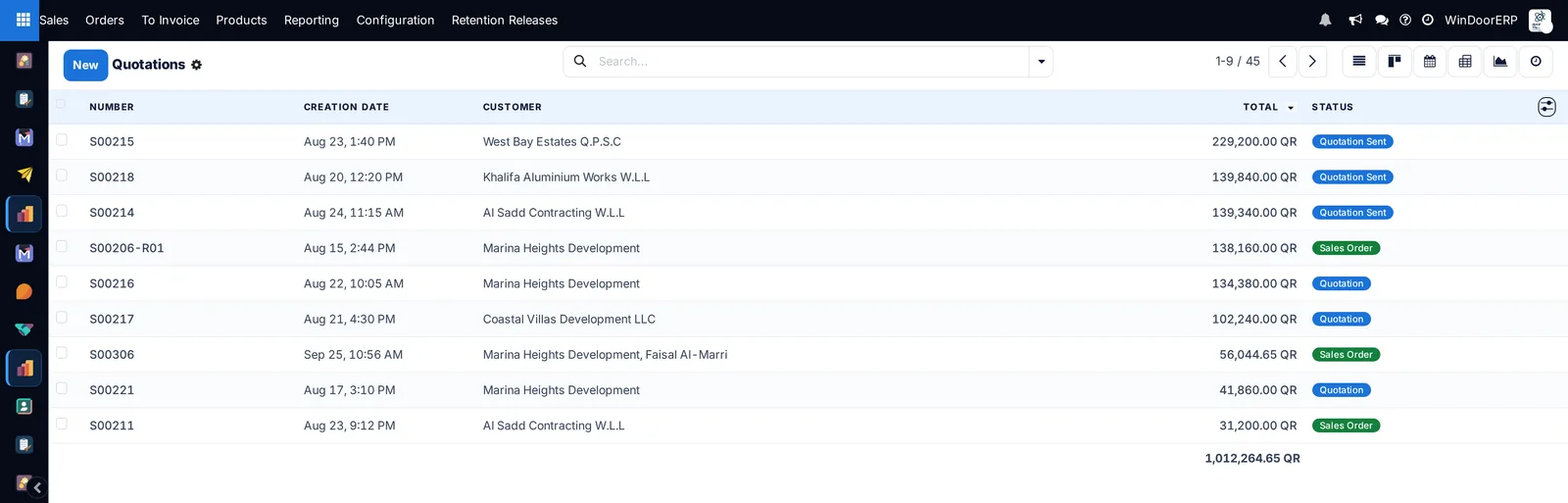Switch to kanban view
The height and width of the screenshot is (503, 1568).
(x=1395, y=61)
